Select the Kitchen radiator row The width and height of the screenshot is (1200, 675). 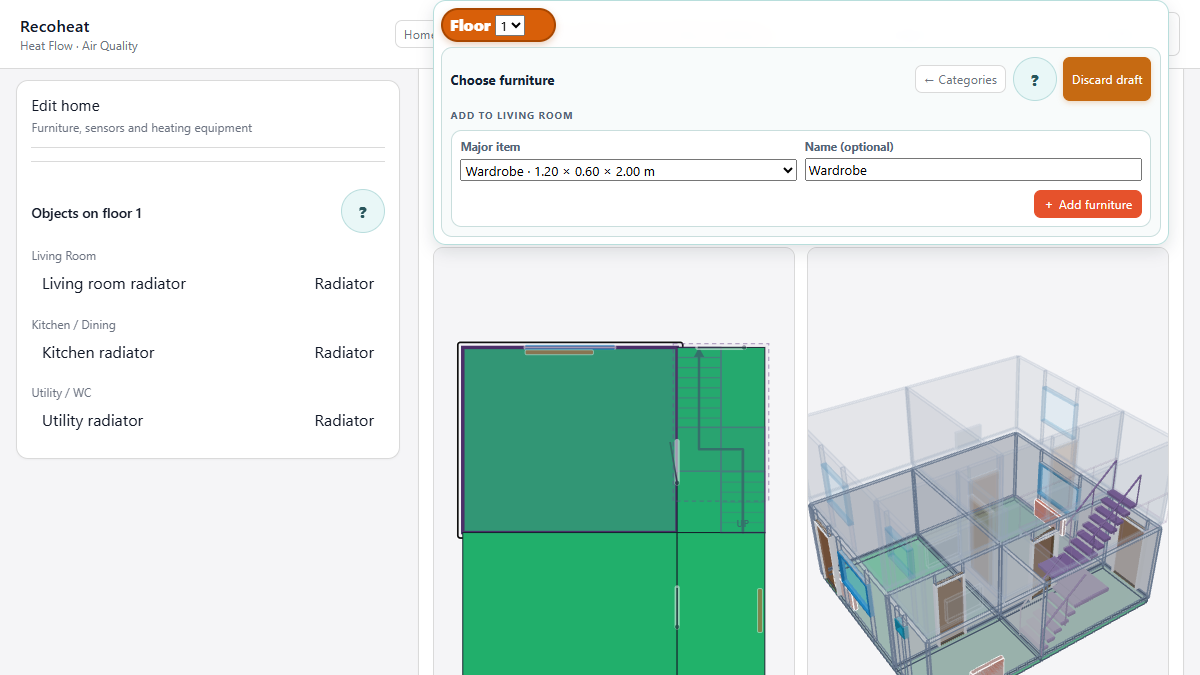click(x=208, y=353)
